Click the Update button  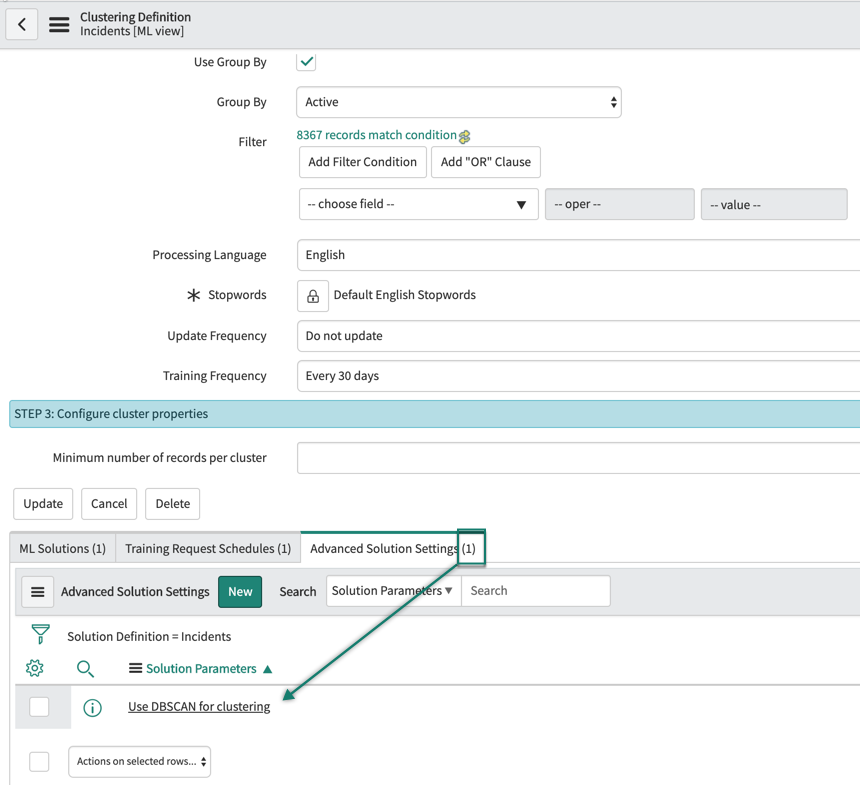43,504
